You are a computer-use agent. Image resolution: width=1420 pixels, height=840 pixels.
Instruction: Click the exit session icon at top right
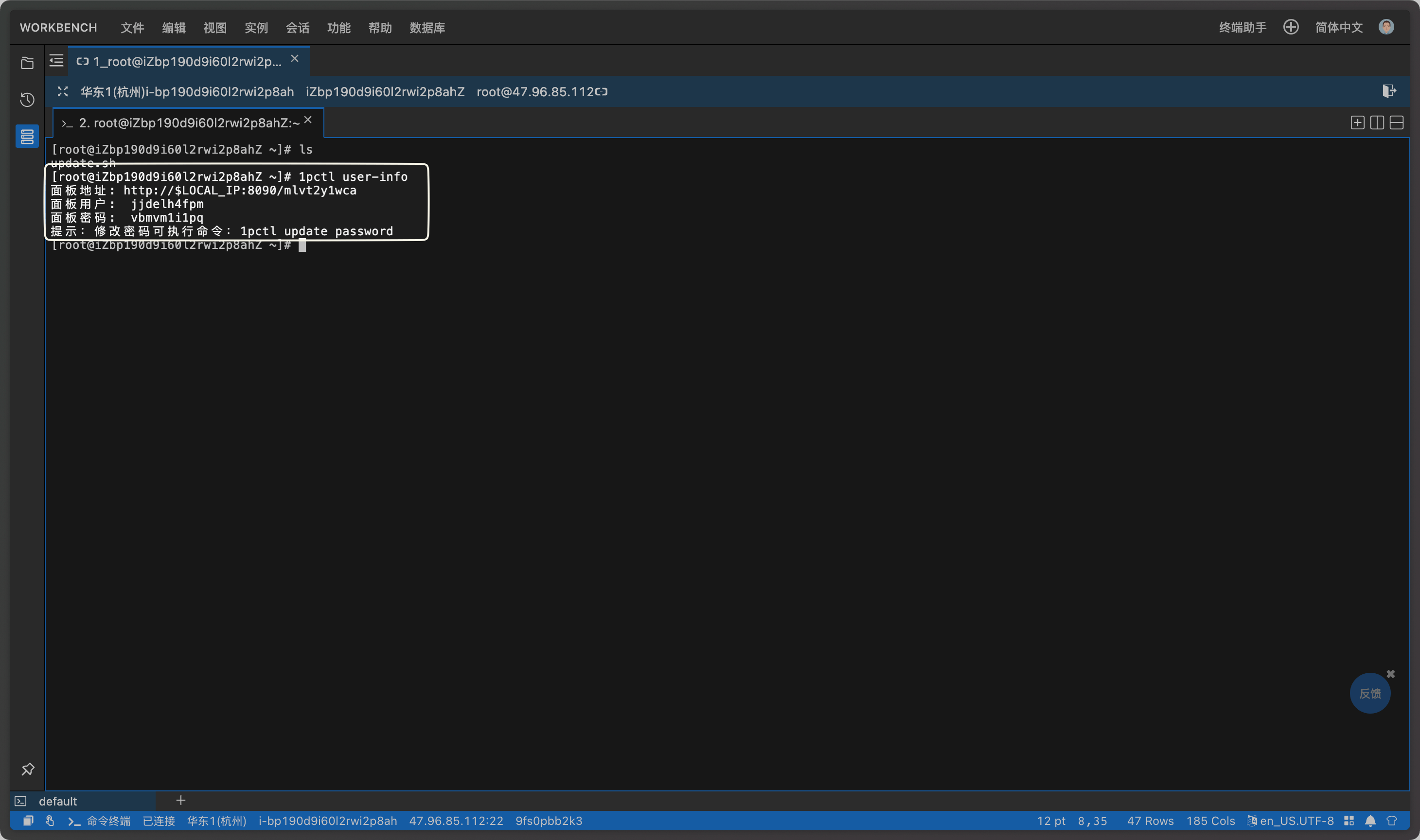pyautogui.click(x=1389, y=91)
